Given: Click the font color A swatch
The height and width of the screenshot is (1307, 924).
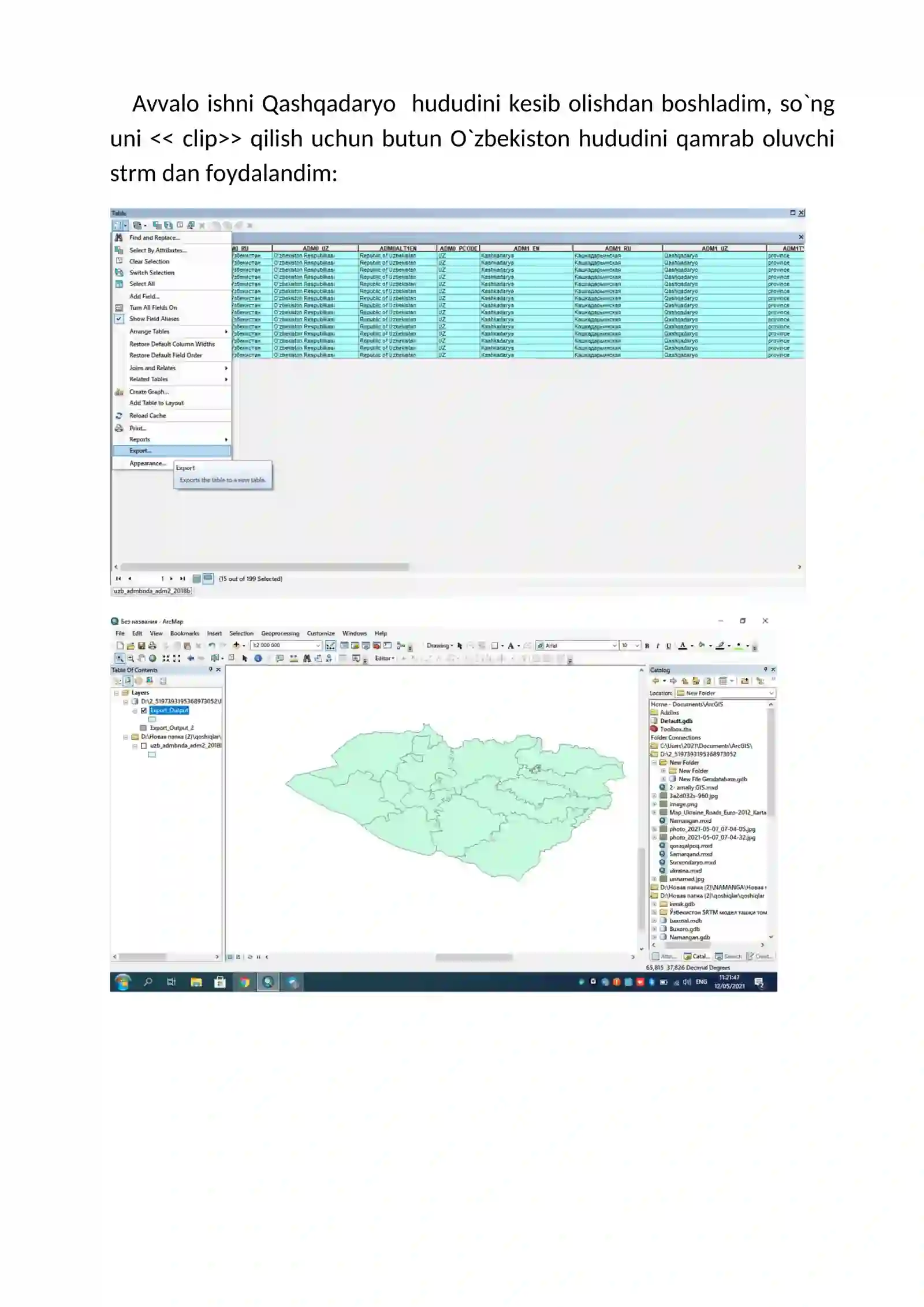Looking at the screenshot, I should 683,646.
